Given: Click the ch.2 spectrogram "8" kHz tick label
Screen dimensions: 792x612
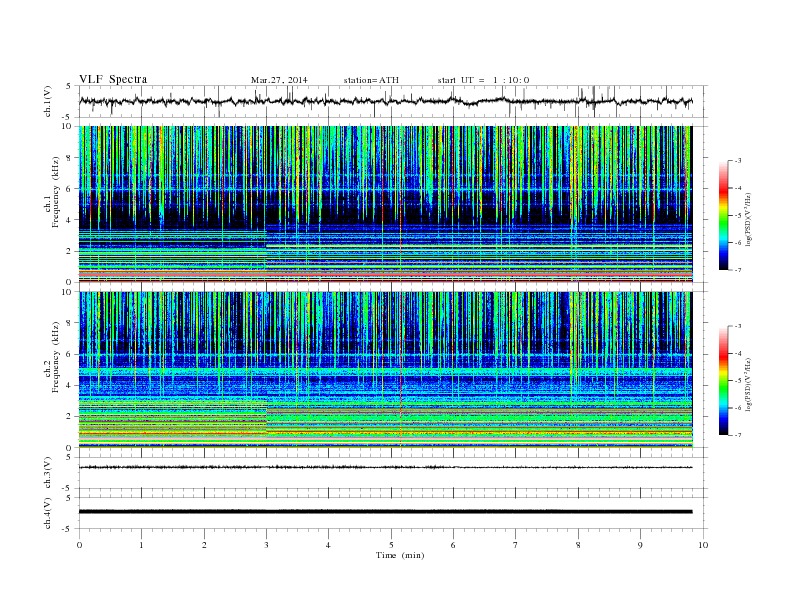Looking at the screenshot, I should point(69,323).
